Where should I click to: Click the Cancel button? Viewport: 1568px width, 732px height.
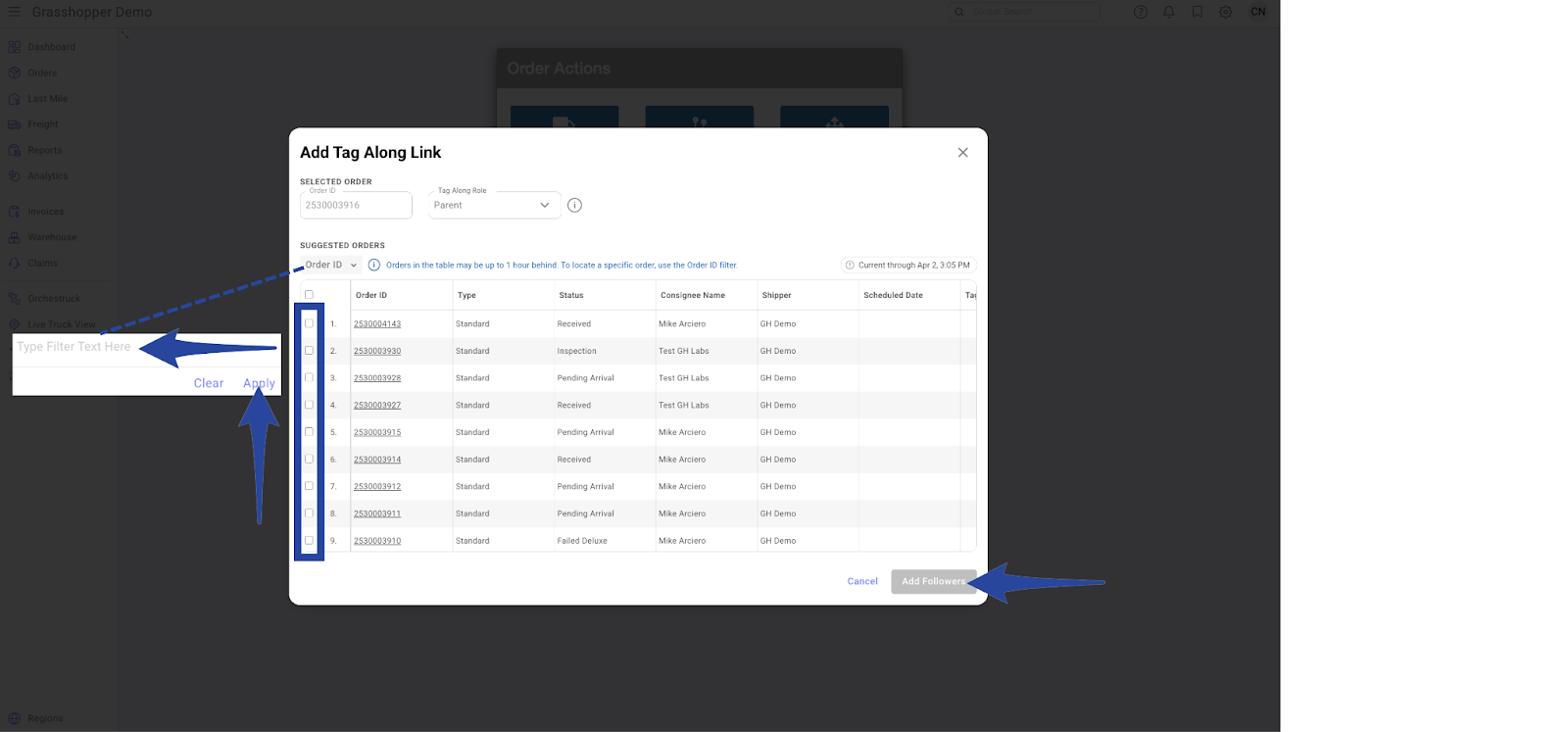(862, 581)
